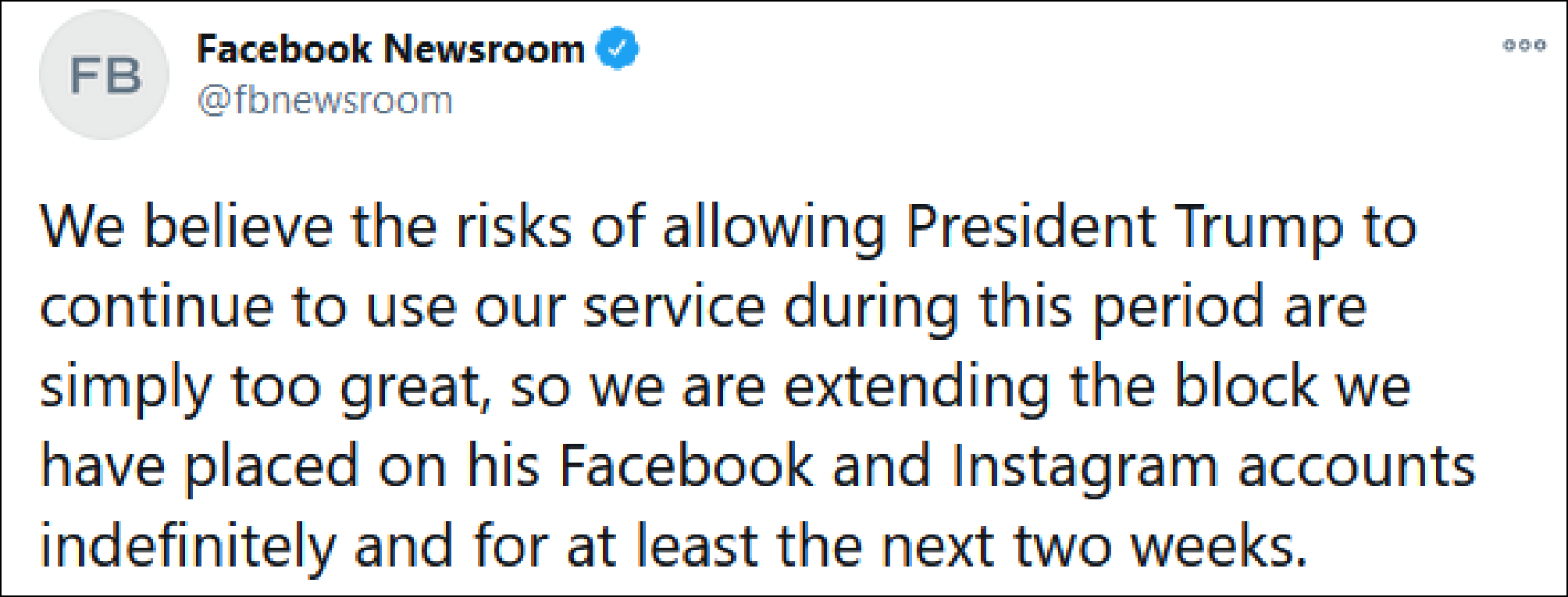Click the @fbnewsroom handle

pos(325,101)
